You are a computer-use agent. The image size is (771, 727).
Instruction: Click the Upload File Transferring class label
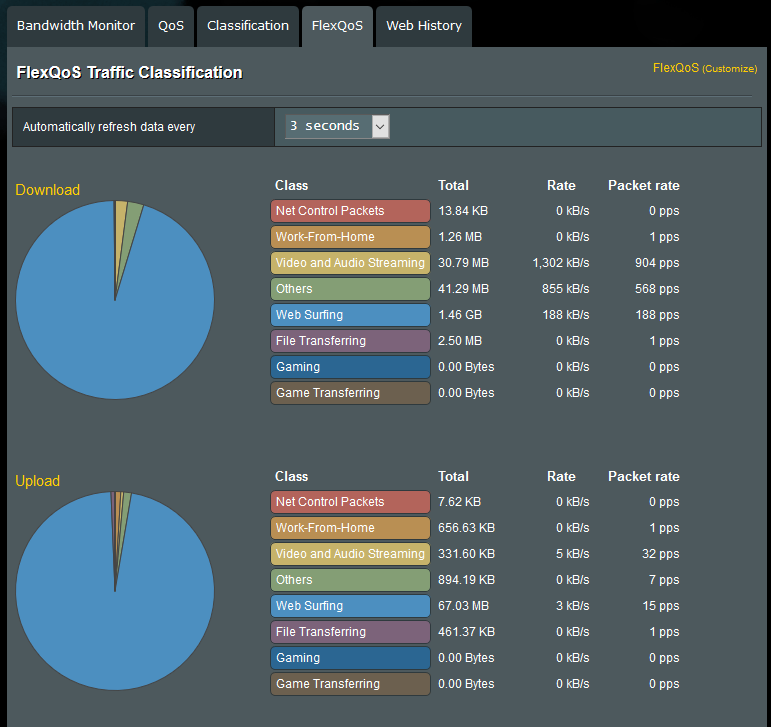coord(350,632)
